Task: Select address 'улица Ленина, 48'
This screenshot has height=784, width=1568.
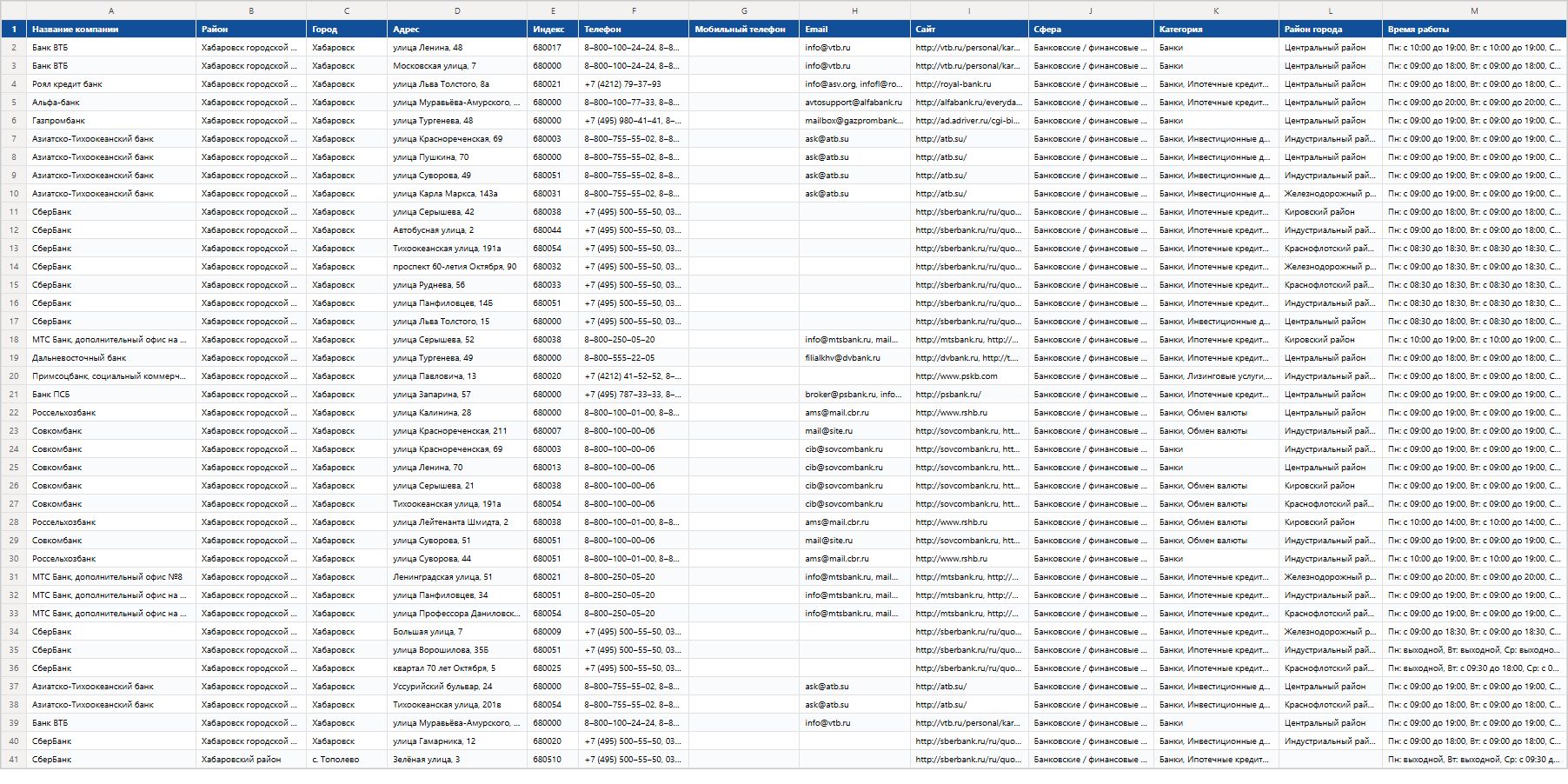Action: click(457, 48)
